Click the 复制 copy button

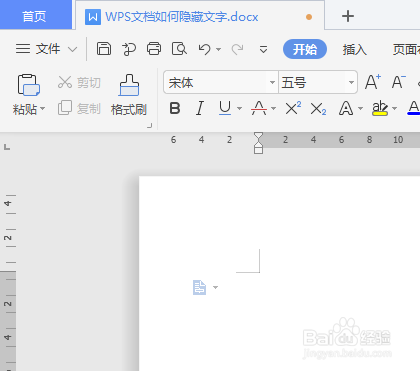point(79,108)
